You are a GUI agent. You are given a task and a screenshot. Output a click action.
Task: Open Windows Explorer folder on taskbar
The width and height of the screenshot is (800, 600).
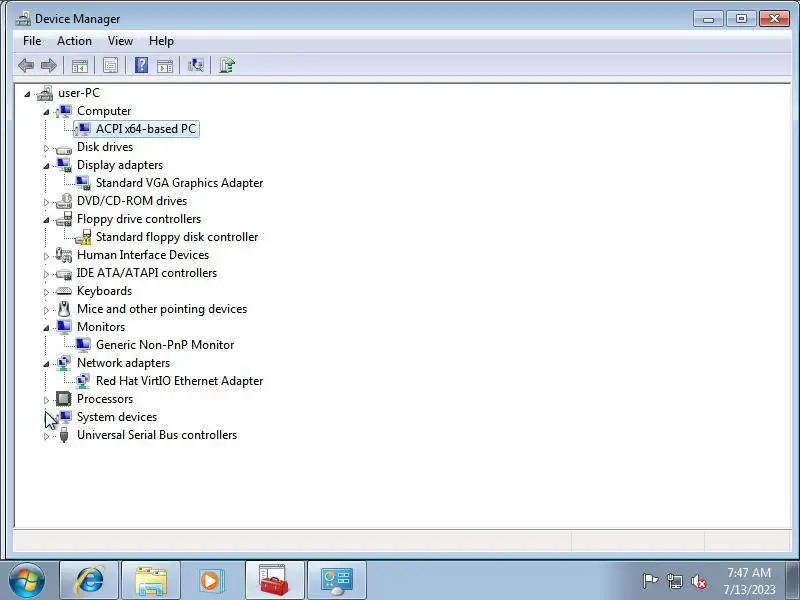(x=151, y=580)
